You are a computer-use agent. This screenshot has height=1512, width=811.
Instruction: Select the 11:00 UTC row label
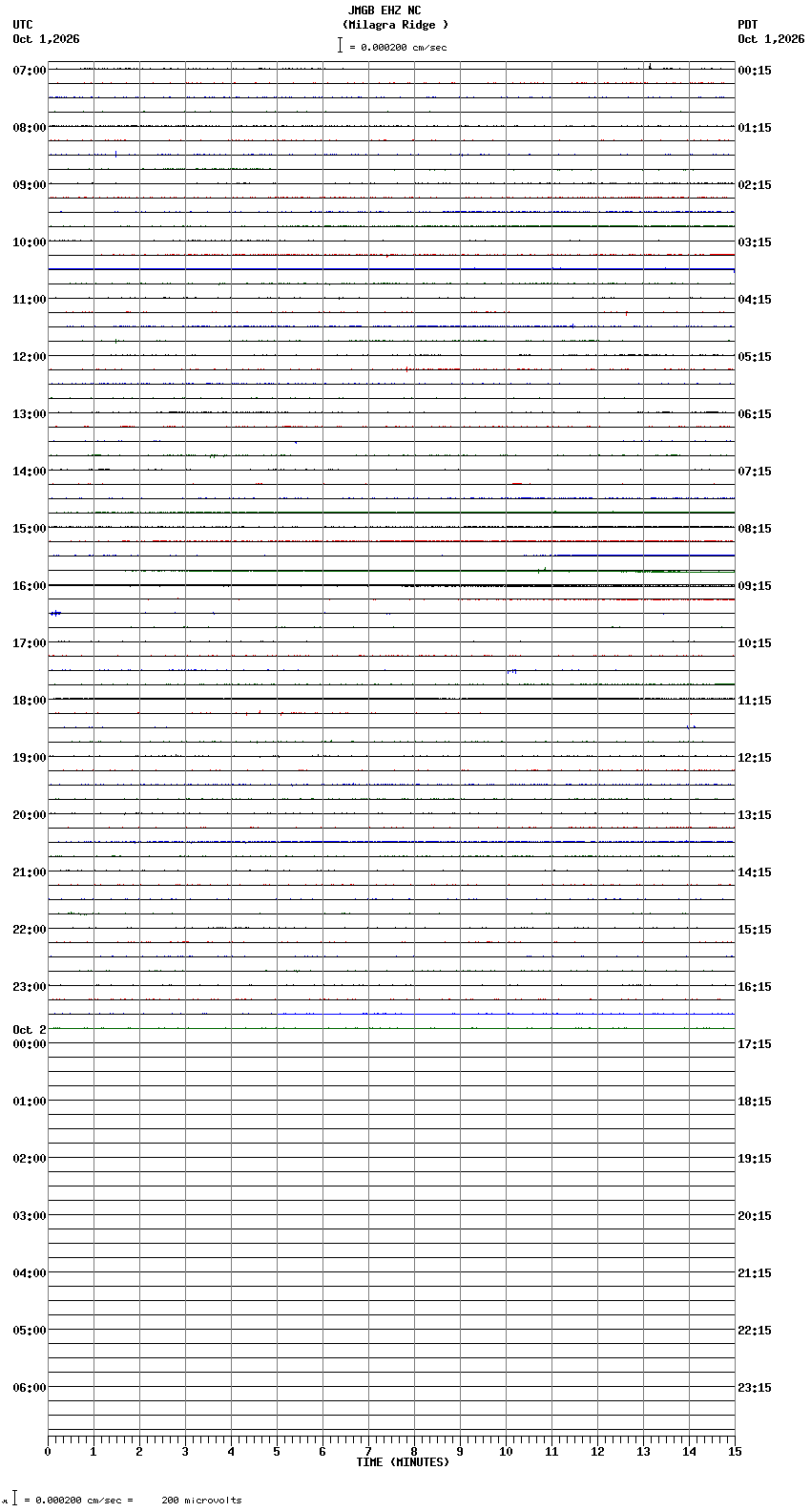click(x=30, y=300)
